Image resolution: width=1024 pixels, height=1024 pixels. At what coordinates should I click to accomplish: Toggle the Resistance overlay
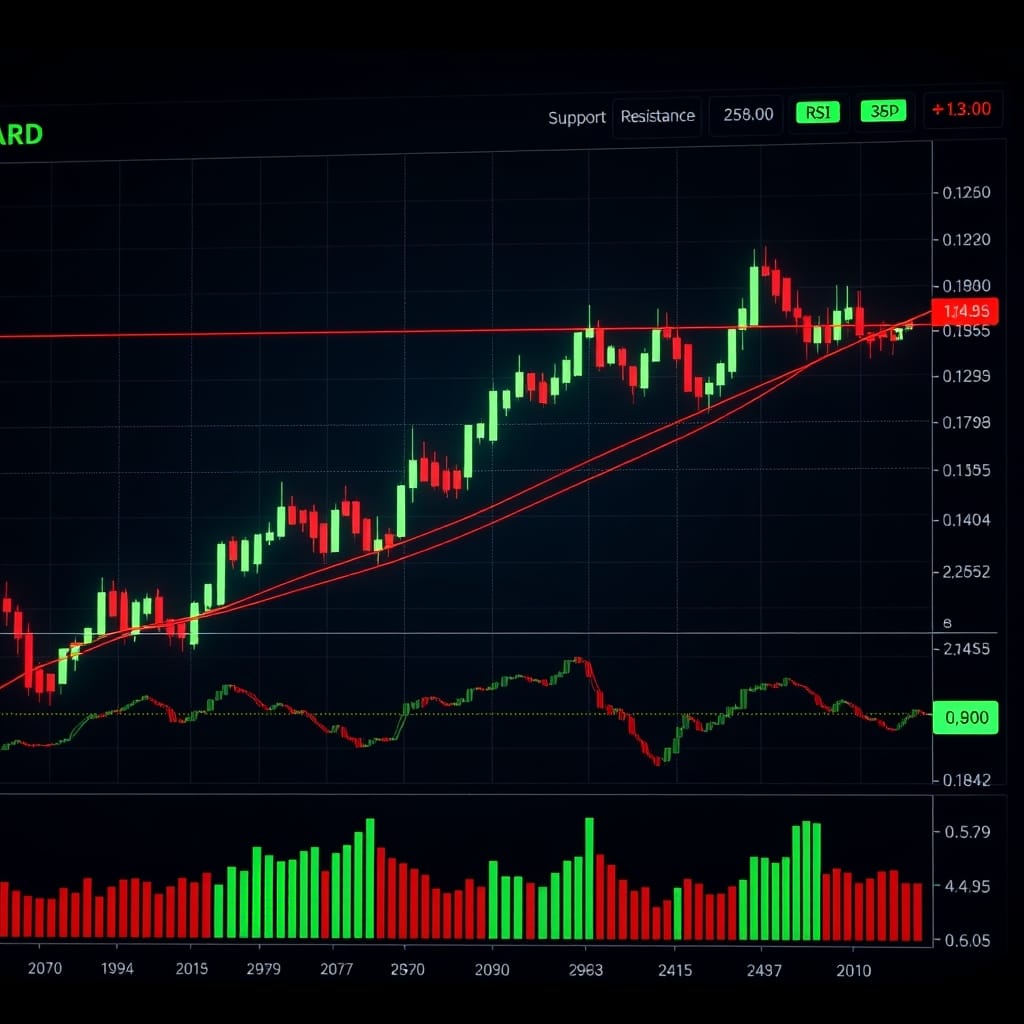click(x=658, y=116)
